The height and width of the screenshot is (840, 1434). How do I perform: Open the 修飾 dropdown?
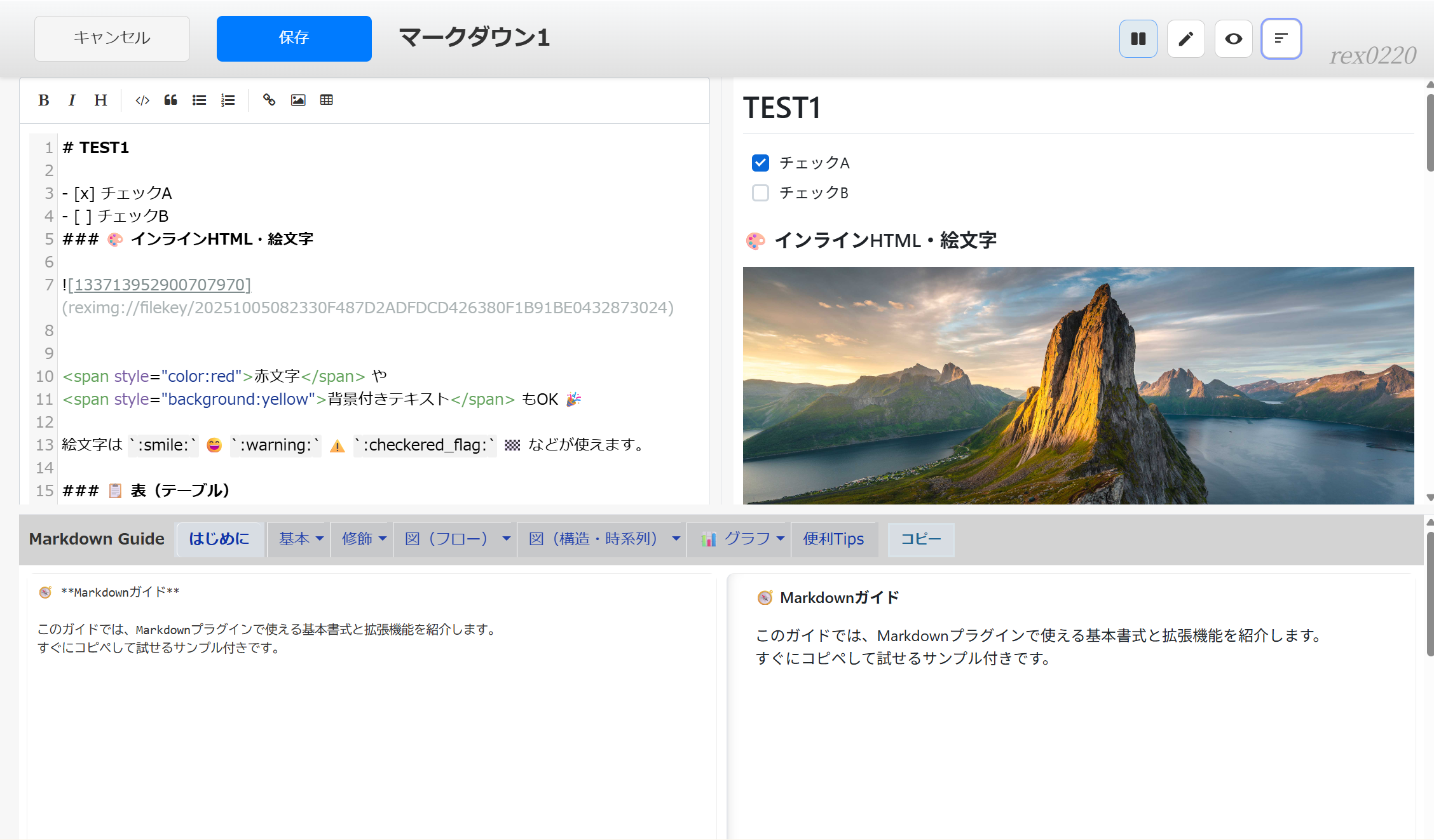(x=364, y=539)
